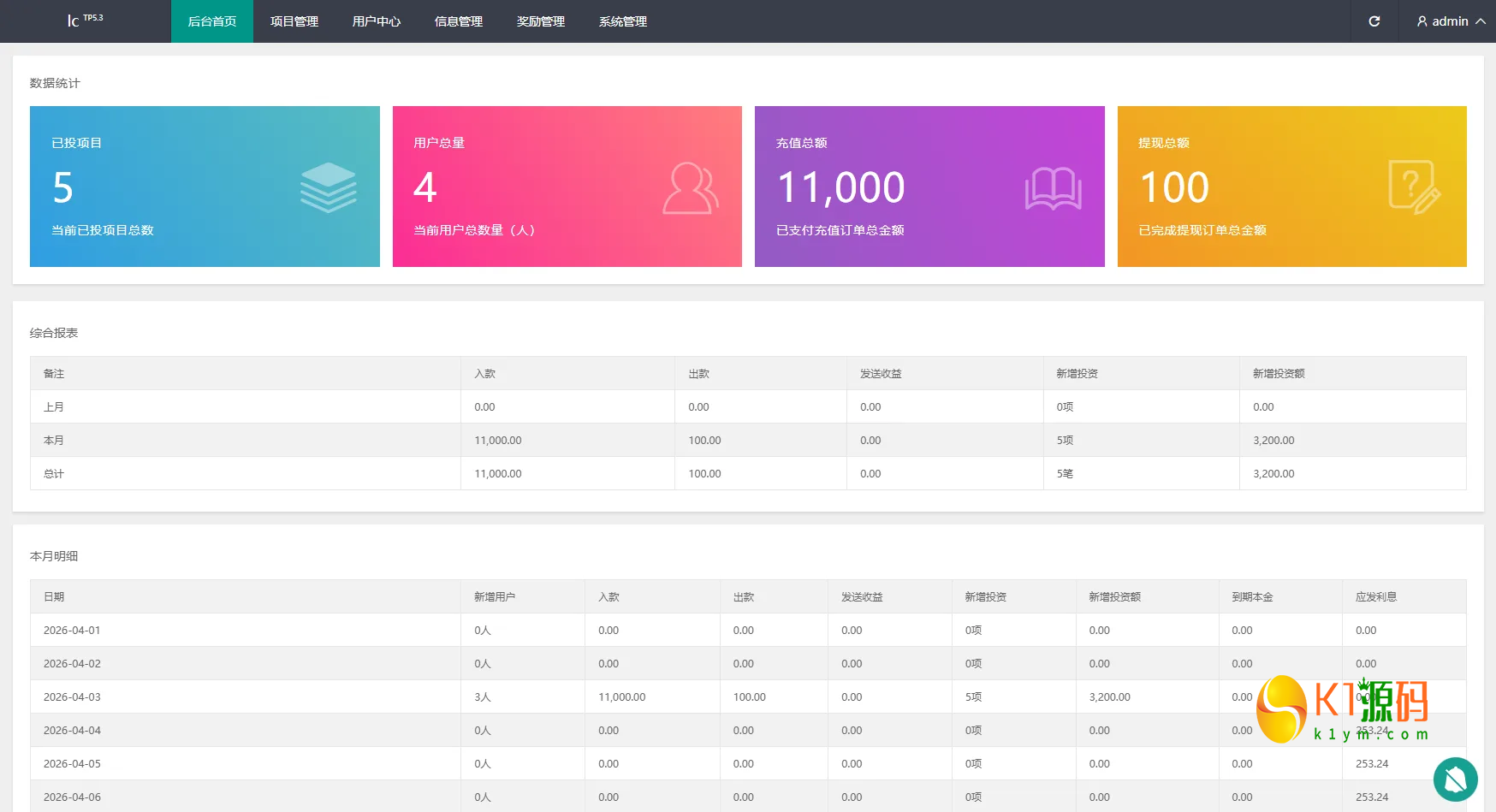The image size is (1496, 812).
Task: Click the refresh icon in top bar
Action: [1374, 21]
